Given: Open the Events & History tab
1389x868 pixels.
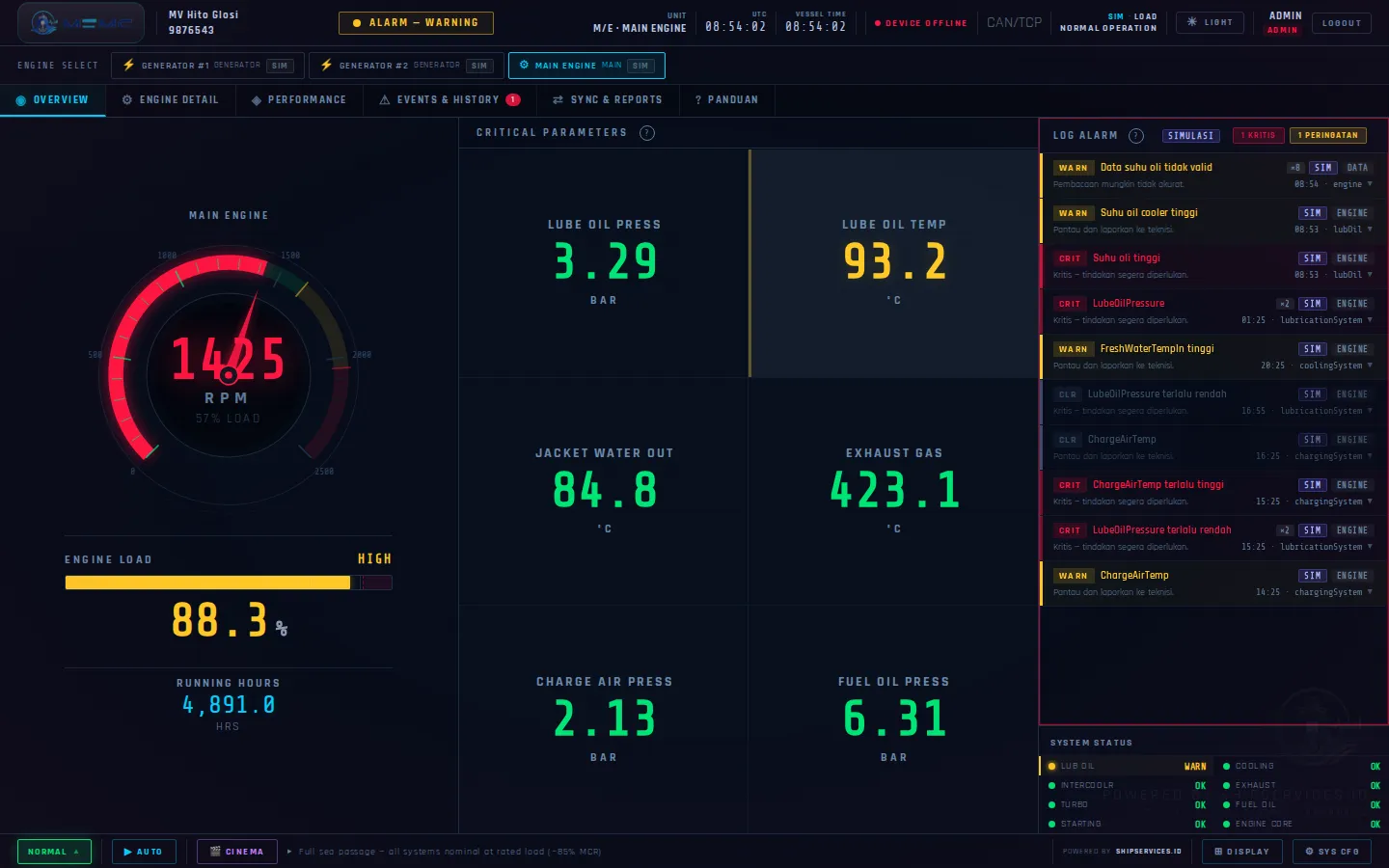Looking at the screenshot, I should coord(449,100).
